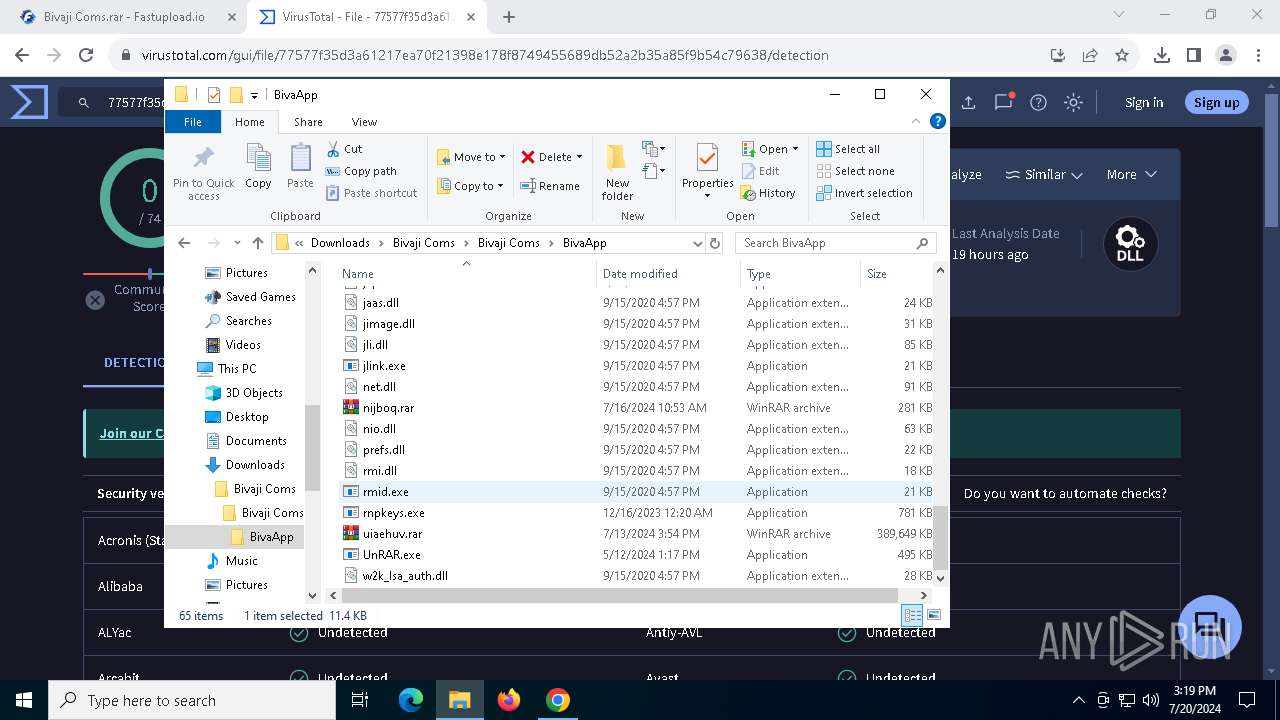Screen dimensions: 1280x720
Task: Click Sign in on VirusTotal
Action: 1143,102
